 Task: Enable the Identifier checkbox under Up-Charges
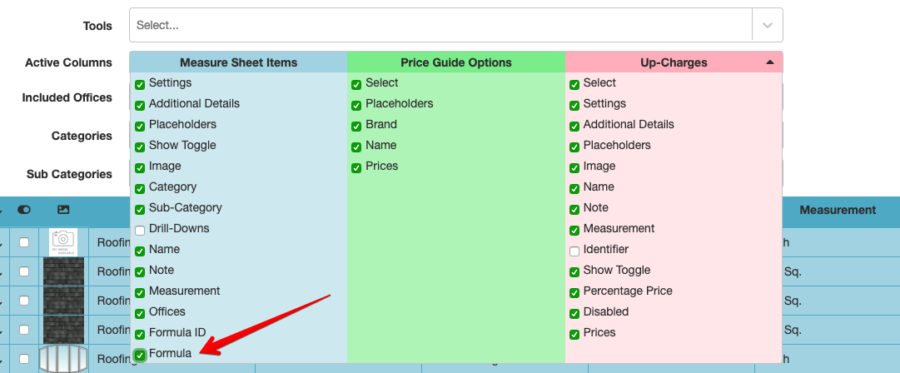pyautogui.click(x=574, y=251)
